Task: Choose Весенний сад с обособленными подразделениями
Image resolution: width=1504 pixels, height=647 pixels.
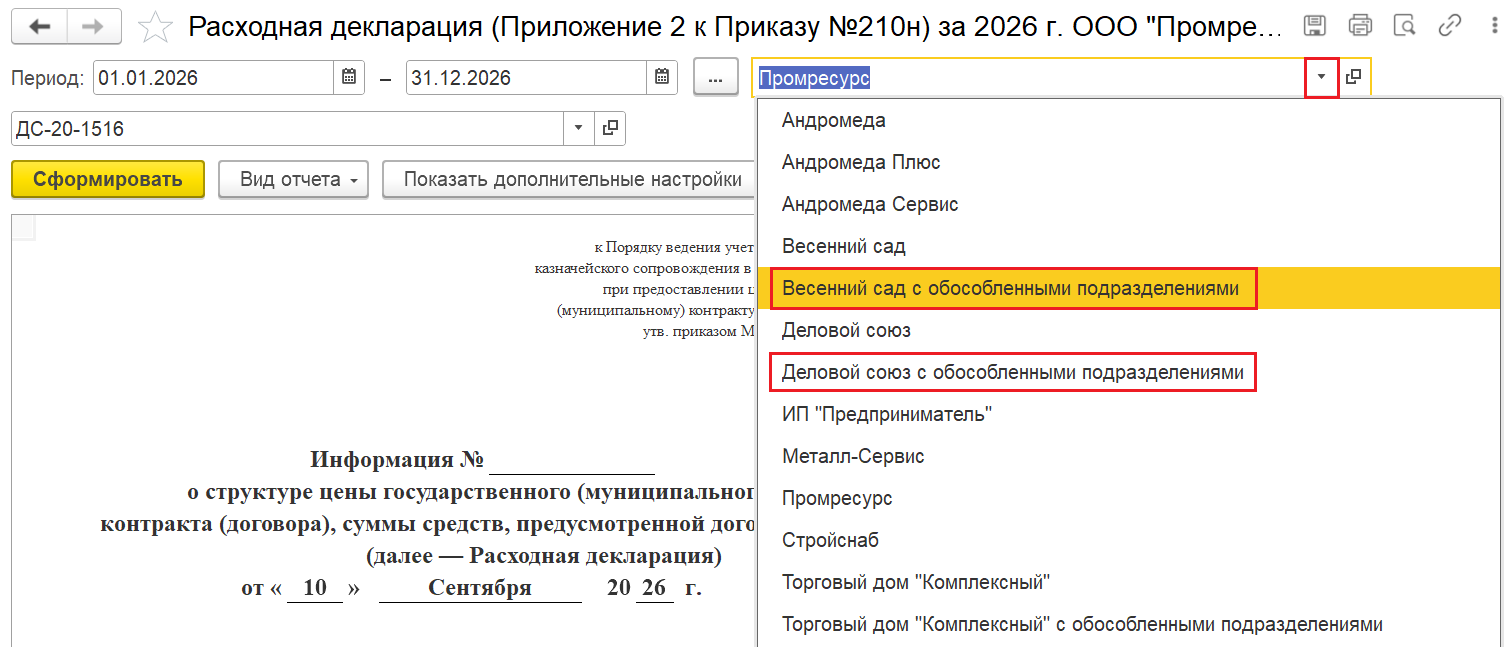Action: (1127, 288)
